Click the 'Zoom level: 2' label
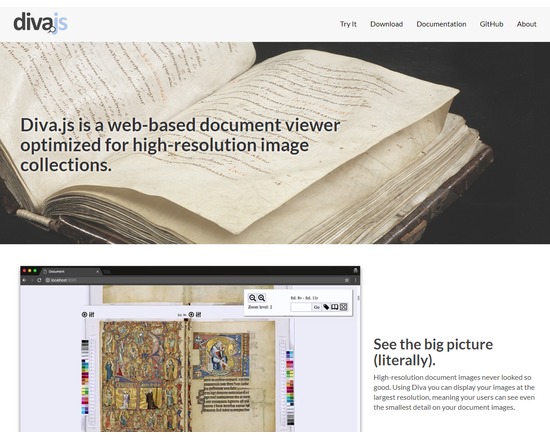 pos(260,307)
